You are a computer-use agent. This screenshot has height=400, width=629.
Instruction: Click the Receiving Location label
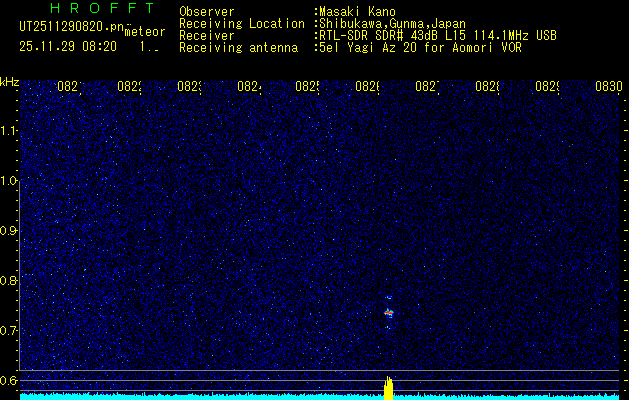coord(242,24)
